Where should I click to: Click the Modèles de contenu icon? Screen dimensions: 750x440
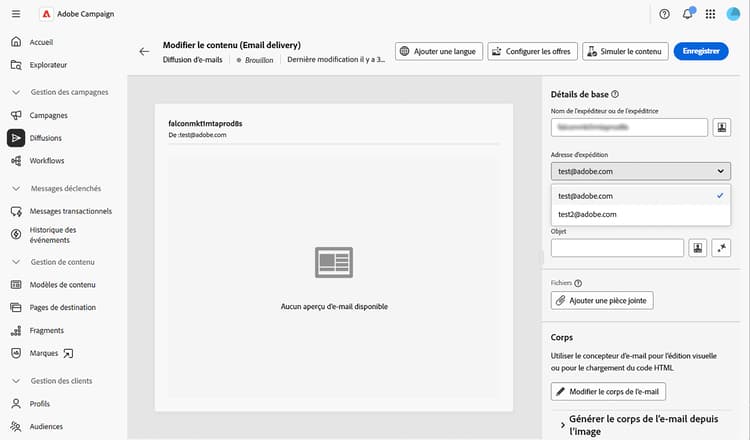(16, 285)
